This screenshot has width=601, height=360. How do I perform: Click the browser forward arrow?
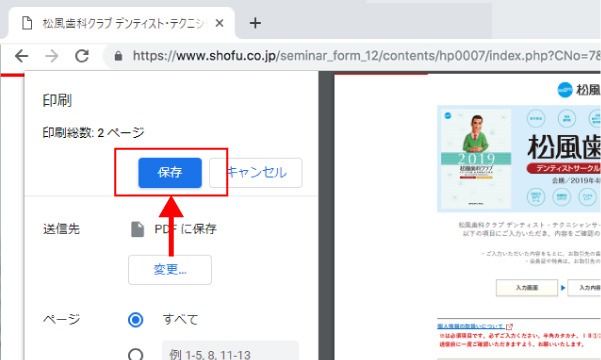click(52, 56)
